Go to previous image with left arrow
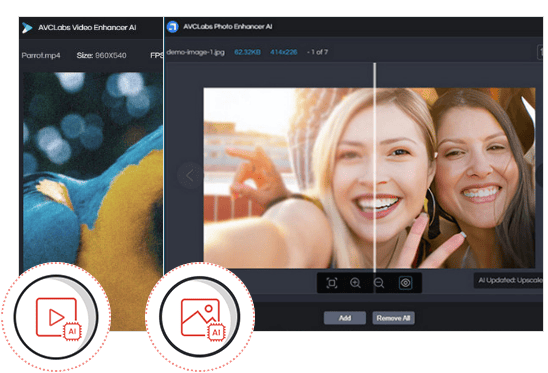The image size is (548, 373). pos(190,175)
